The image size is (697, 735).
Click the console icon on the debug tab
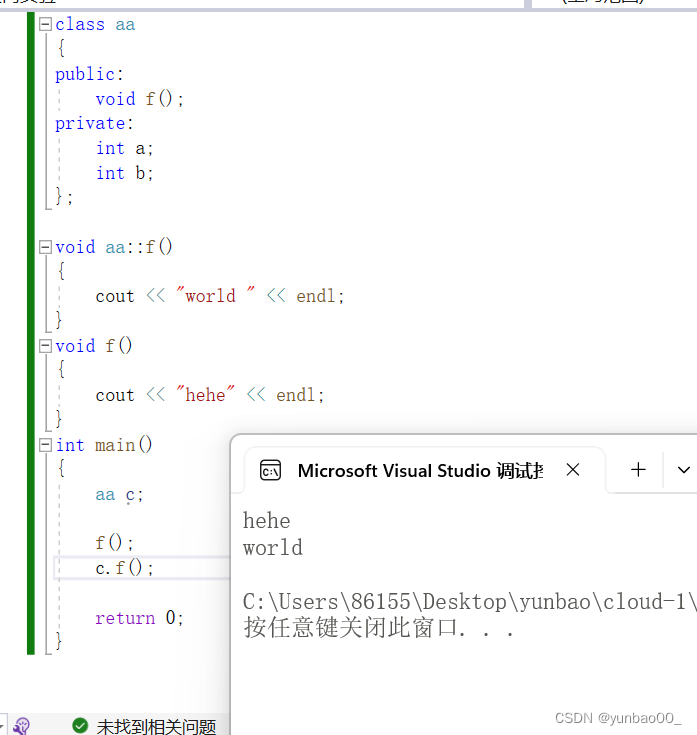click(270, 470)
